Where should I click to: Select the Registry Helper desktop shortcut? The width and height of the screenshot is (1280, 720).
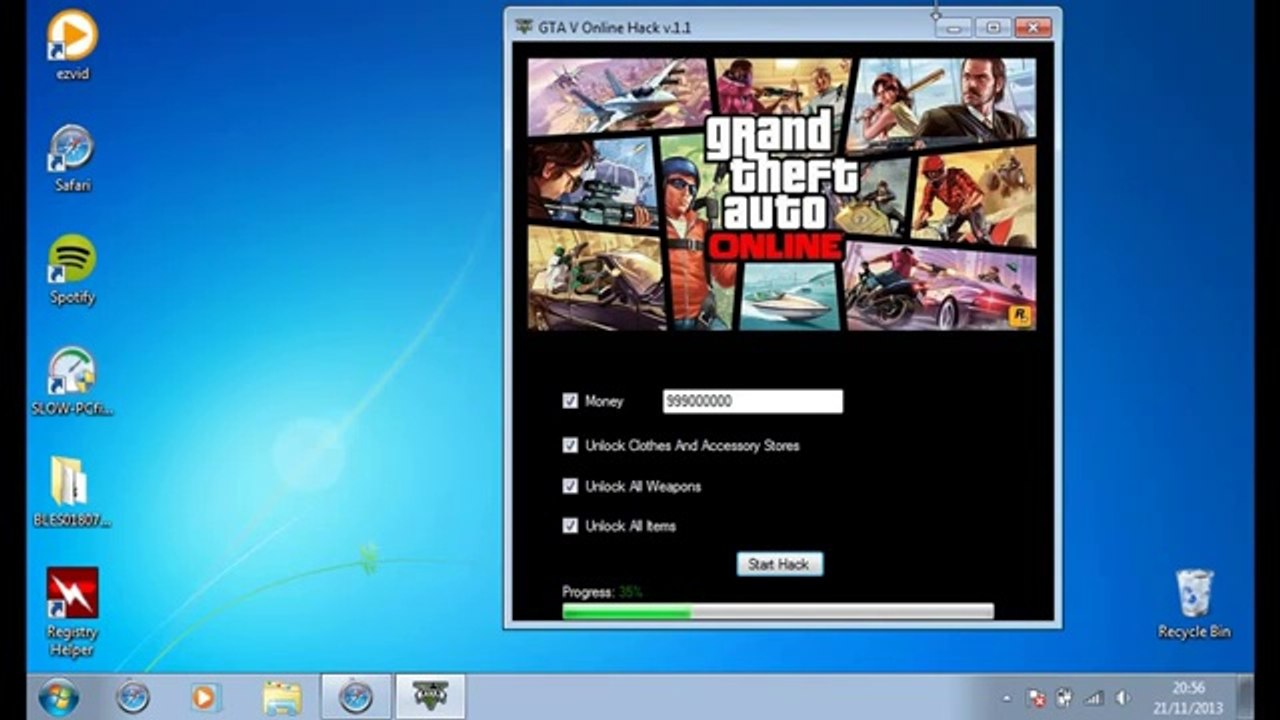(x=72, y=612)
